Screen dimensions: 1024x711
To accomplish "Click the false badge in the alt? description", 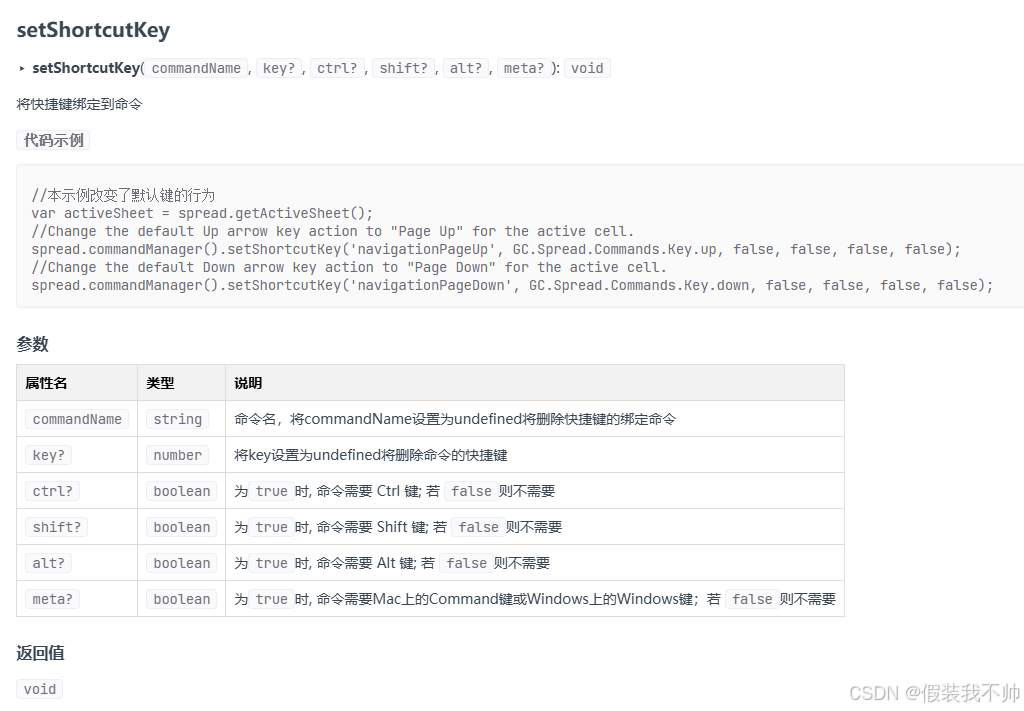I will [466, 563].
